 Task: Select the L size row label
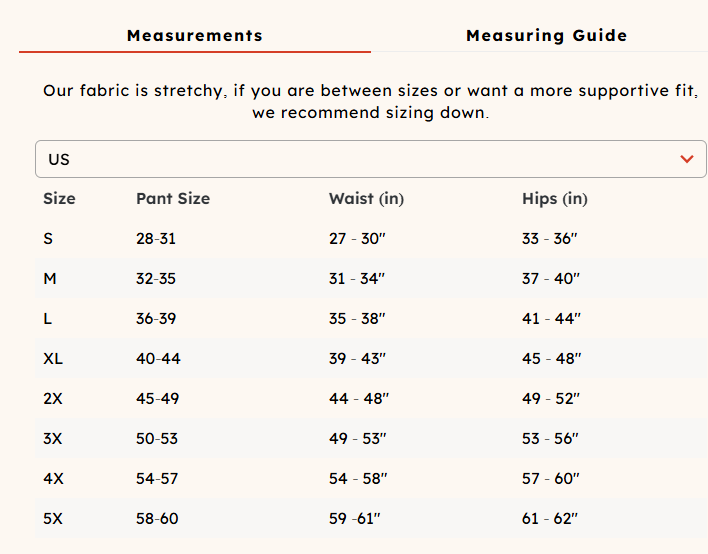click(48, 319)
